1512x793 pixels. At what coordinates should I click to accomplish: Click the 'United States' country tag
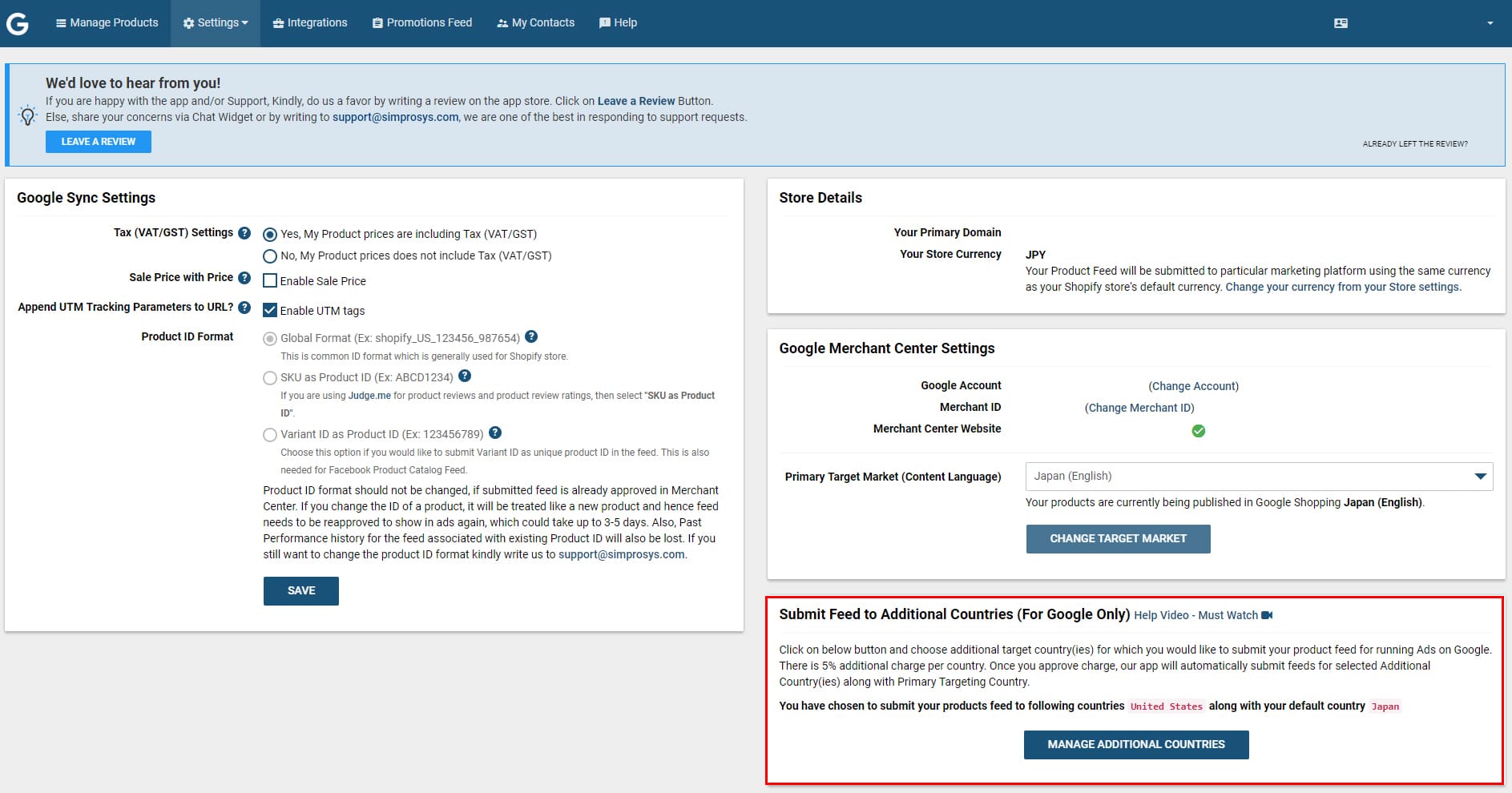[1166, 706]
